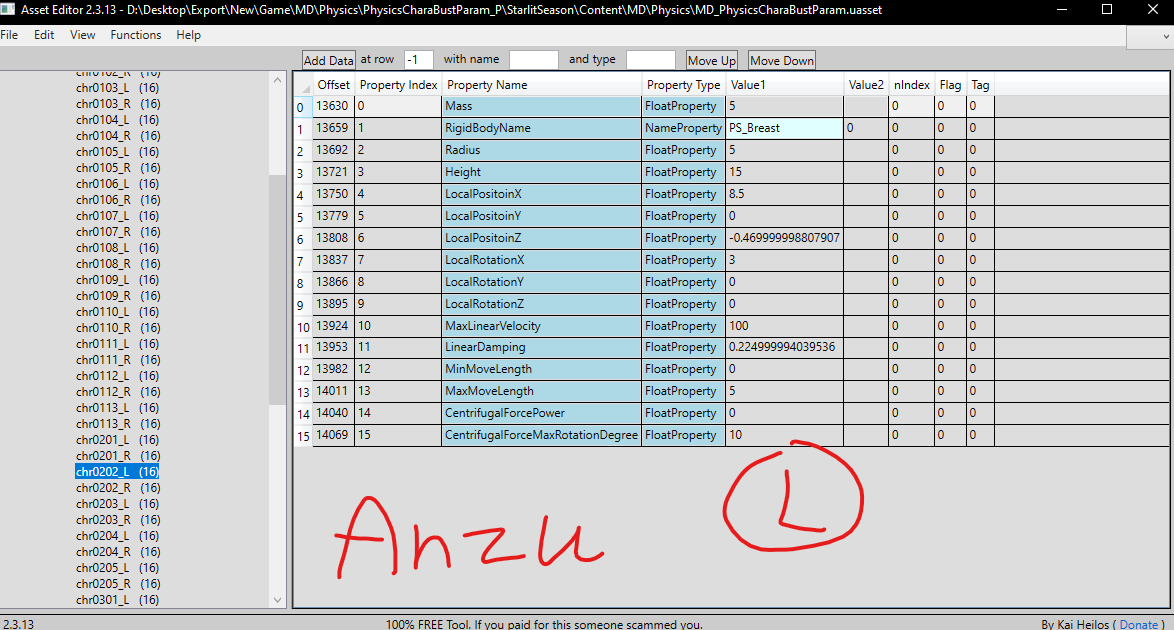Select tree item chr0106_L
This screenshot has height=630, width=1174.
tap(118, 184)
